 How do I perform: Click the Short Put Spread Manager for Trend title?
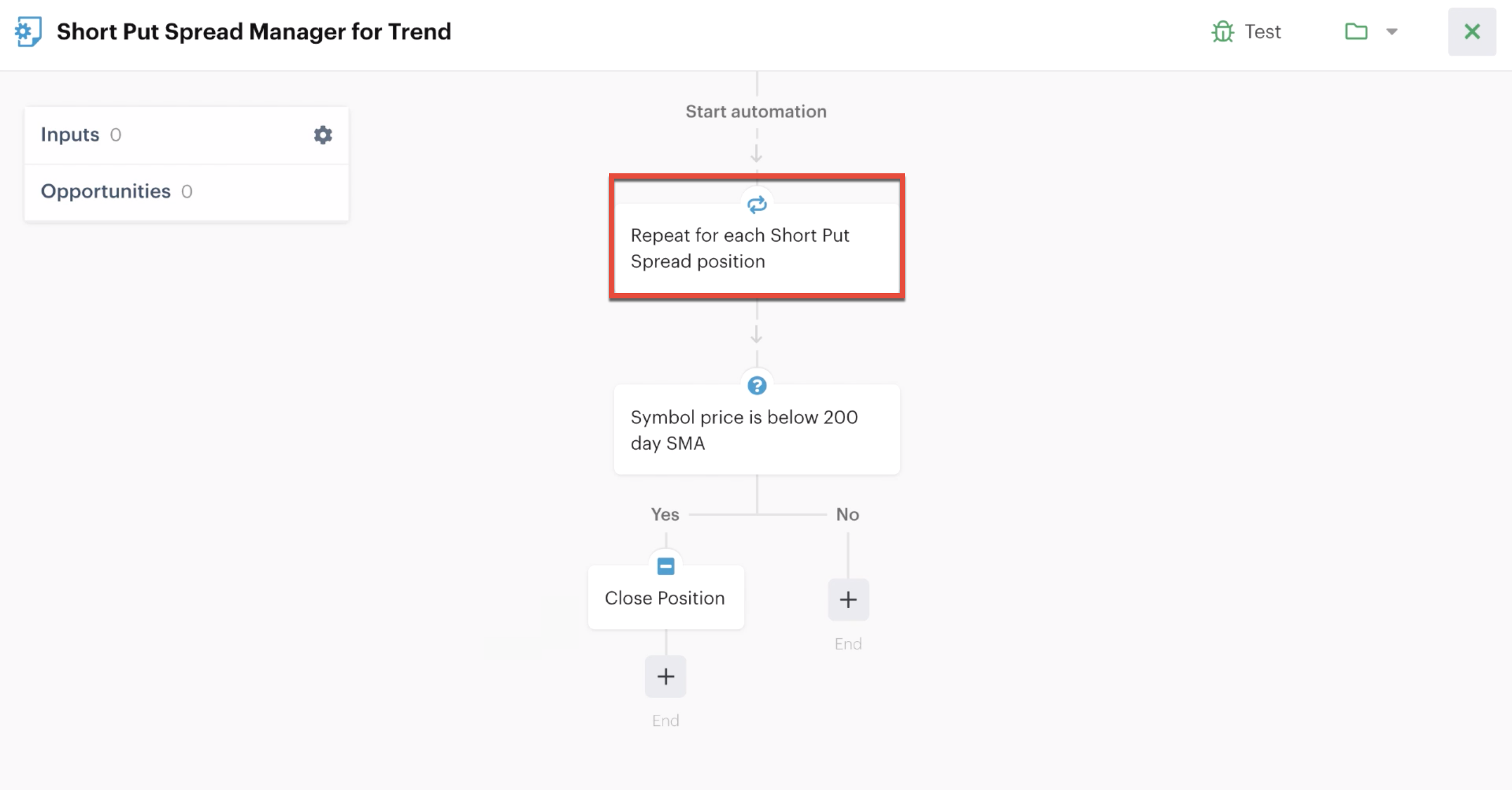[254, 32]
